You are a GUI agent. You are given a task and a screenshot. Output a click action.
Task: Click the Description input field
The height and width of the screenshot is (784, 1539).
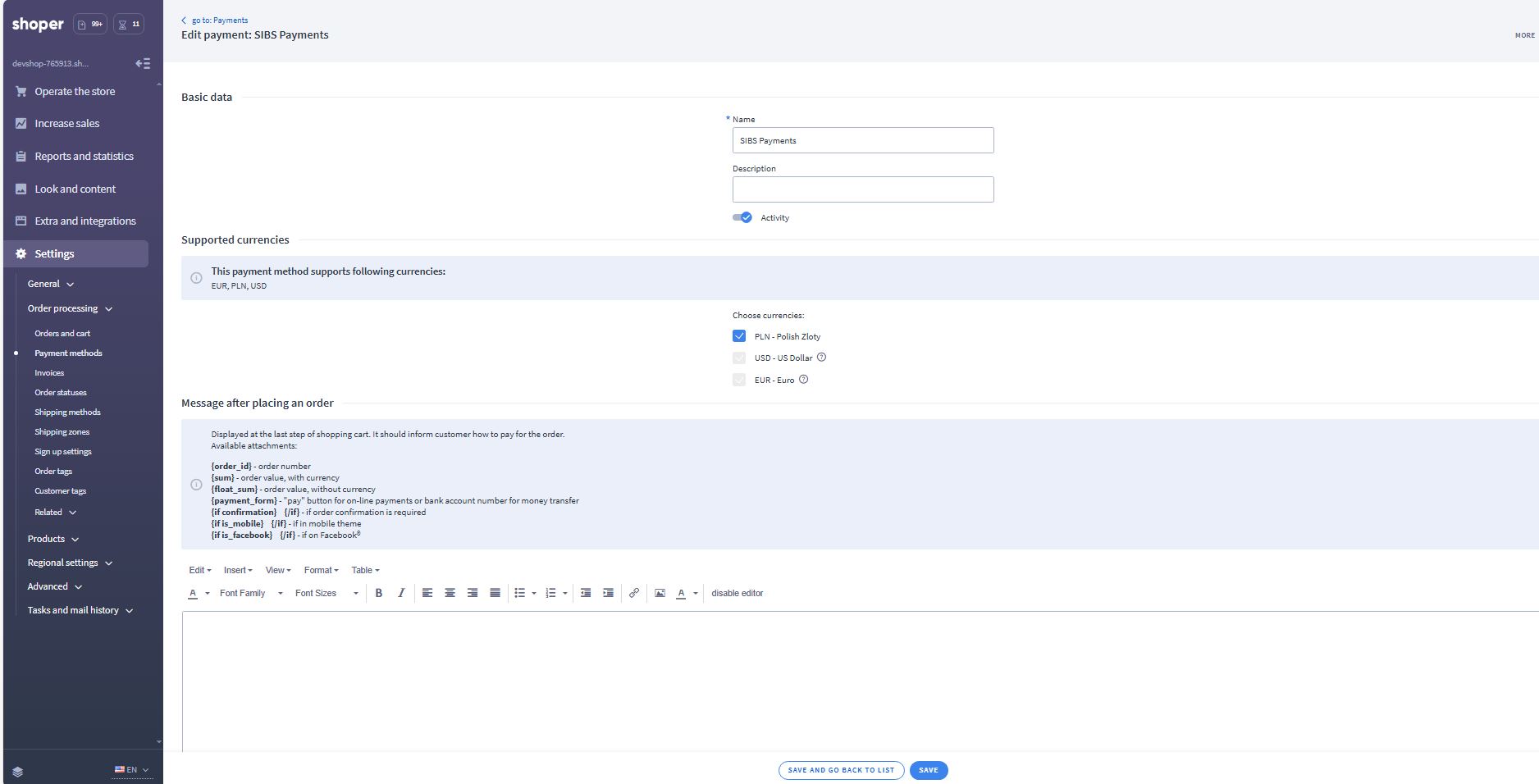pos(862,189)
